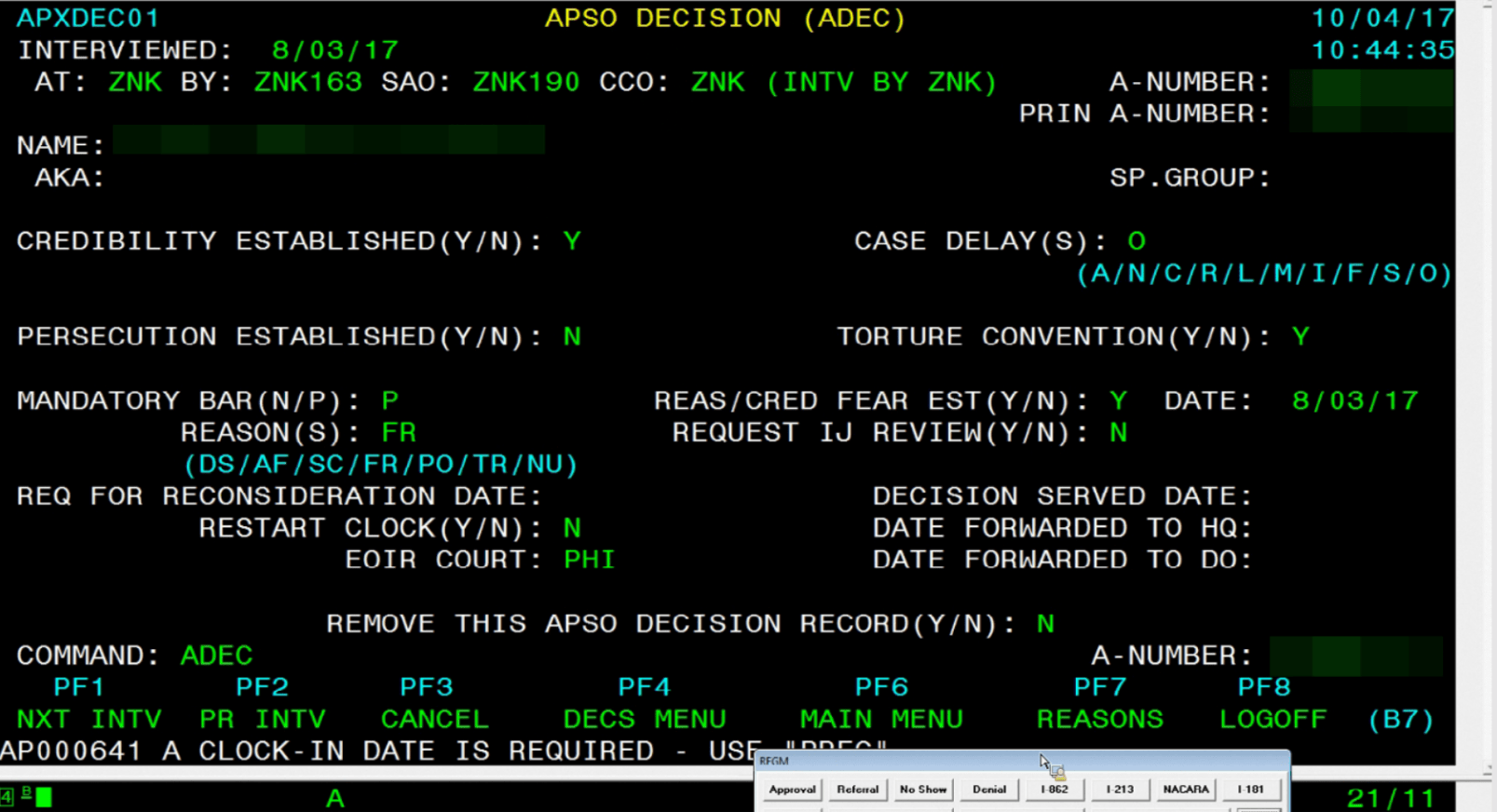Click the Referral button
The image size is (1497, 812).
(857, 789)
